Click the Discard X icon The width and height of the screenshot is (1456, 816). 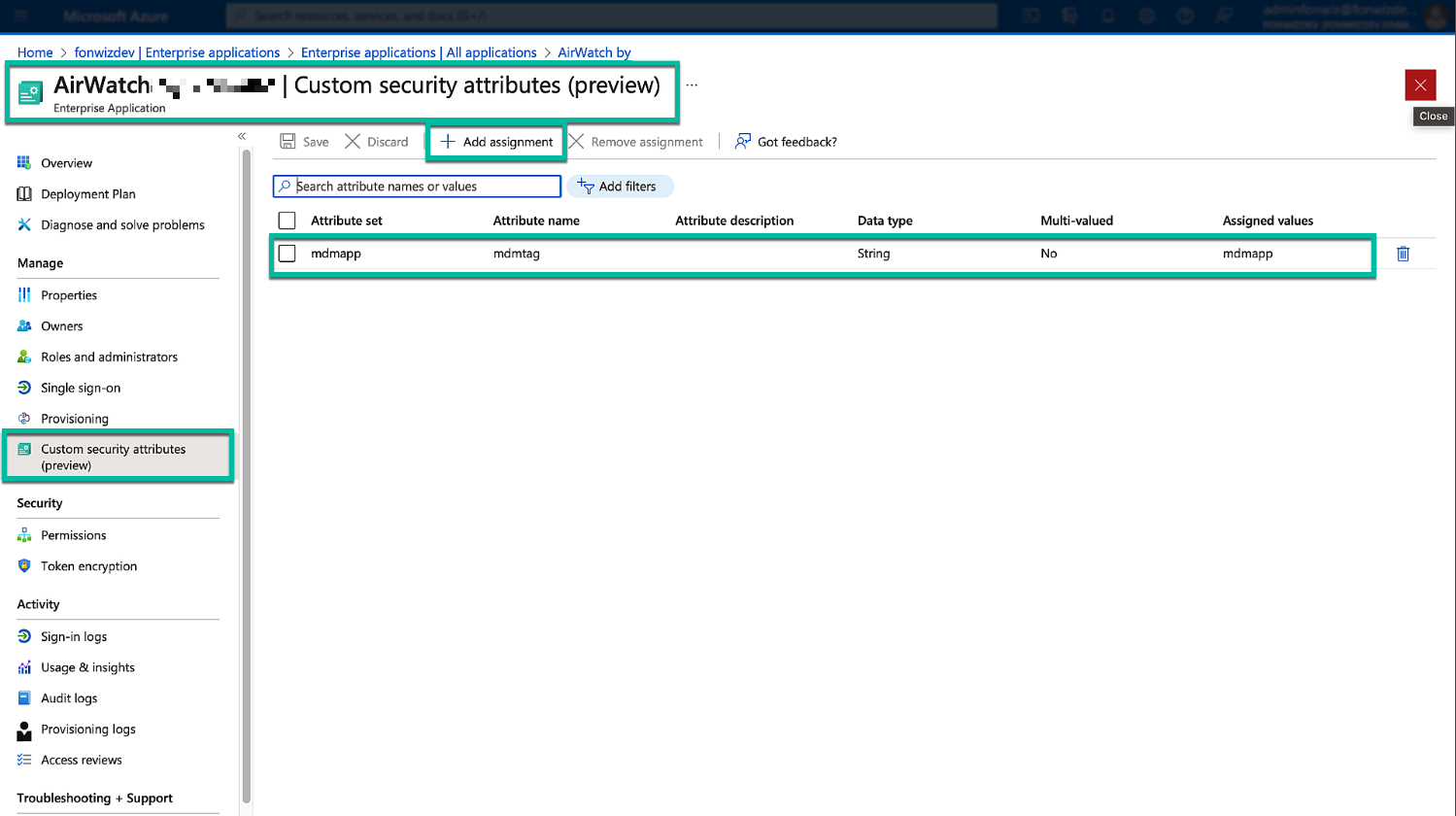[x=353, y=142]
